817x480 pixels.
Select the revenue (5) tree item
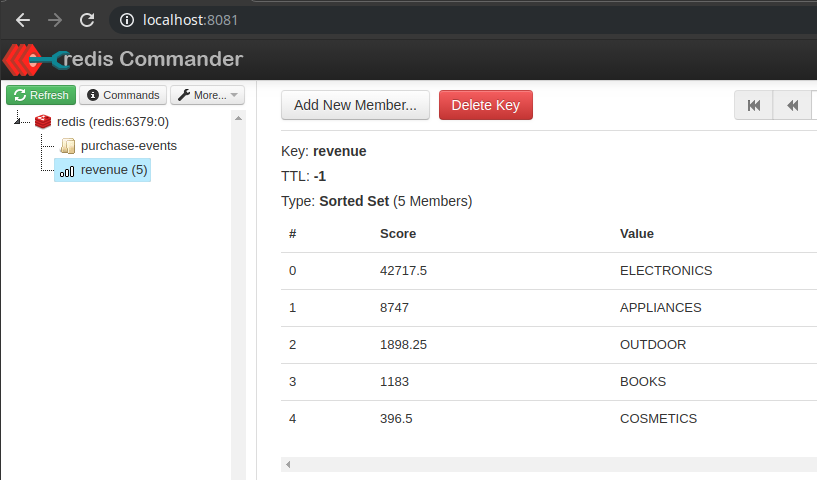tap(113, 170)
